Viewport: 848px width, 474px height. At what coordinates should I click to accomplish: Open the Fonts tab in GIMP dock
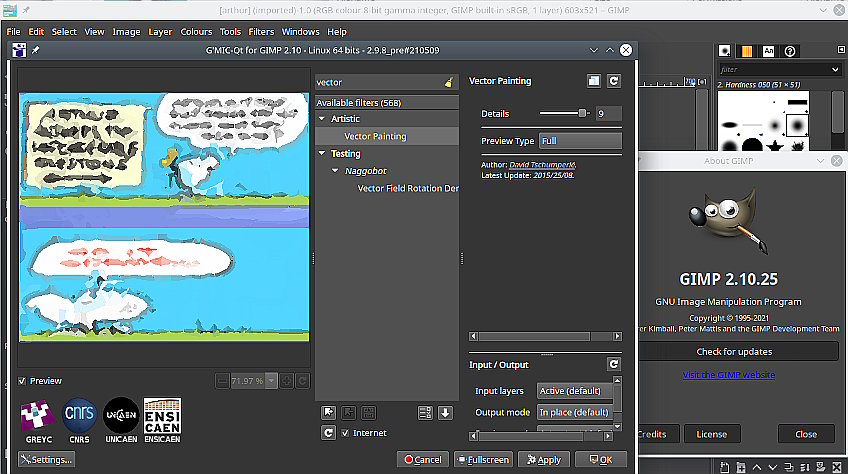point(768,51)
